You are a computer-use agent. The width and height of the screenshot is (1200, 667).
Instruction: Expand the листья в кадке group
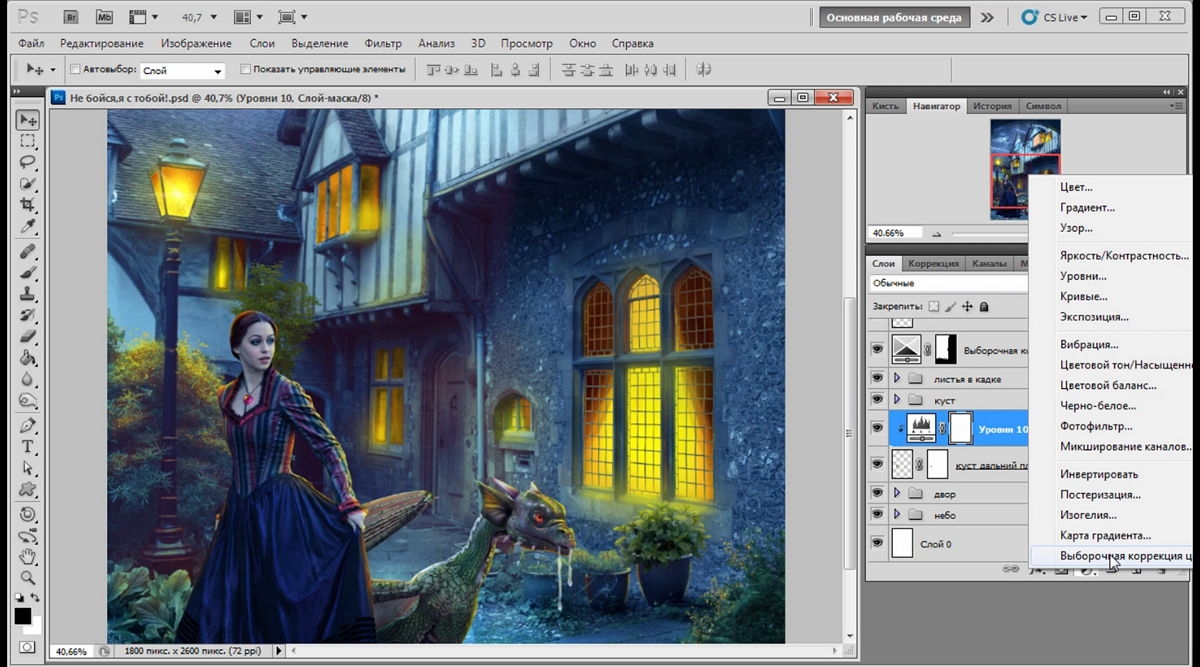click(897, 378)
